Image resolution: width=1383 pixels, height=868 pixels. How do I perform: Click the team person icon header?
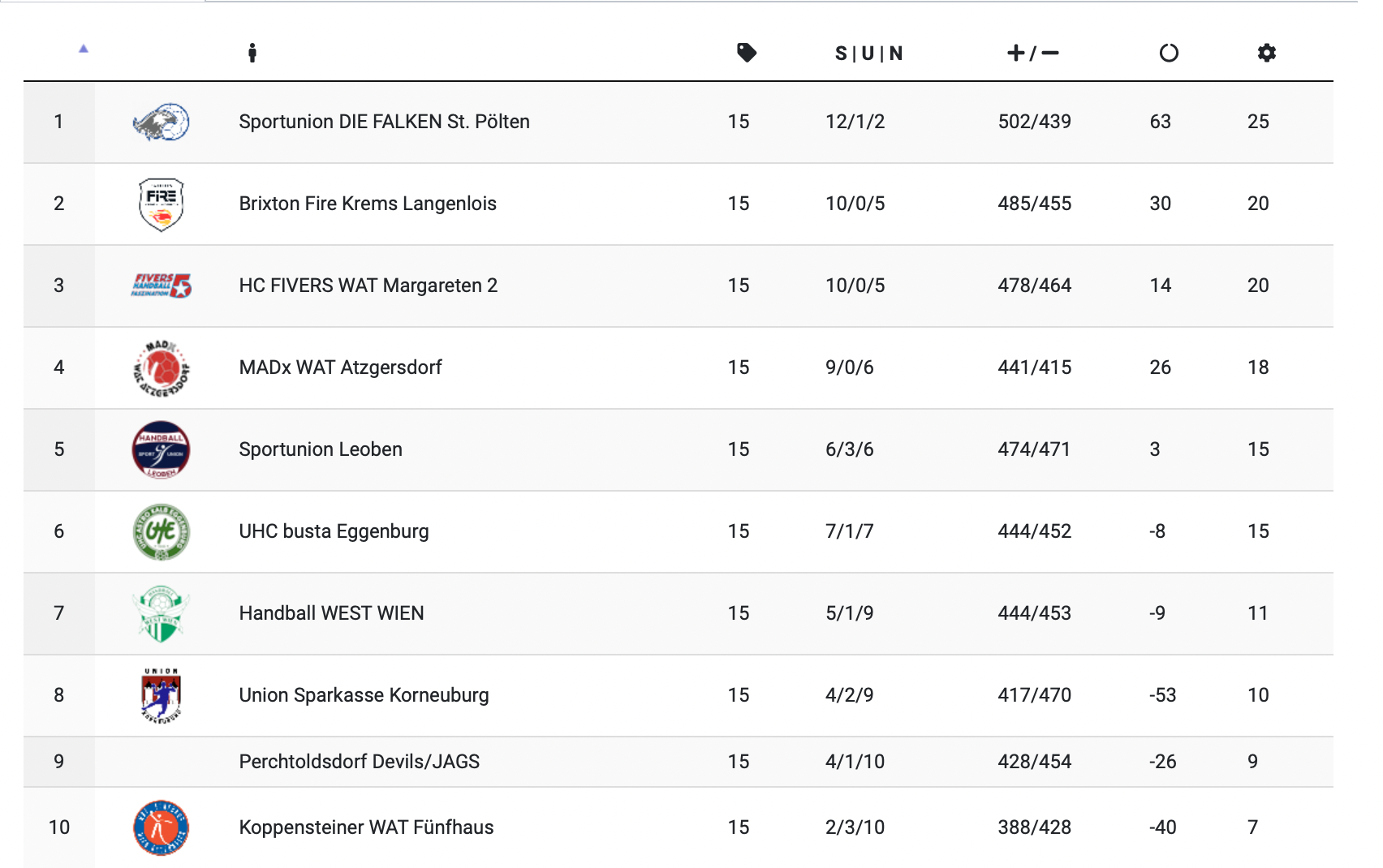(x=252, y=54)
